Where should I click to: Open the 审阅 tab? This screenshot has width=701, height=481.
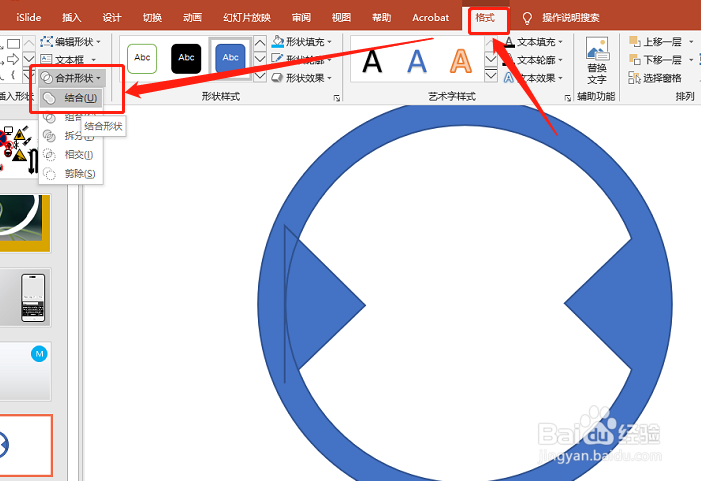coord(301,17)
